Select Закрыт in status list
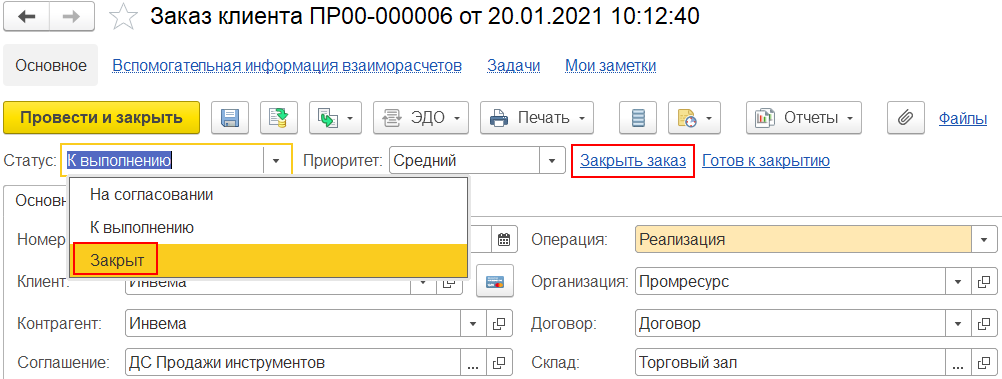 [x=269, y=260]
